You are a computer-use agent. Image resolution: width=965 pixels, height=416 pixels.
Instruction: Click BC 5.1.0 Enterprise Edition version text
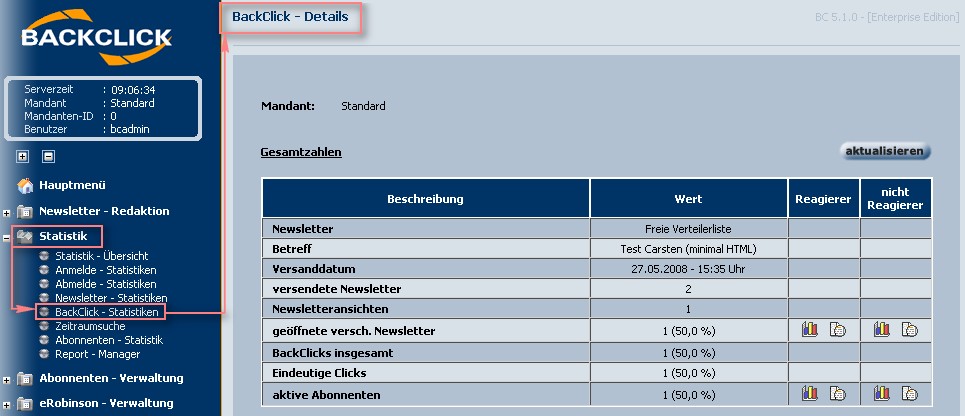pyautogui.click(x=886, y=17)
